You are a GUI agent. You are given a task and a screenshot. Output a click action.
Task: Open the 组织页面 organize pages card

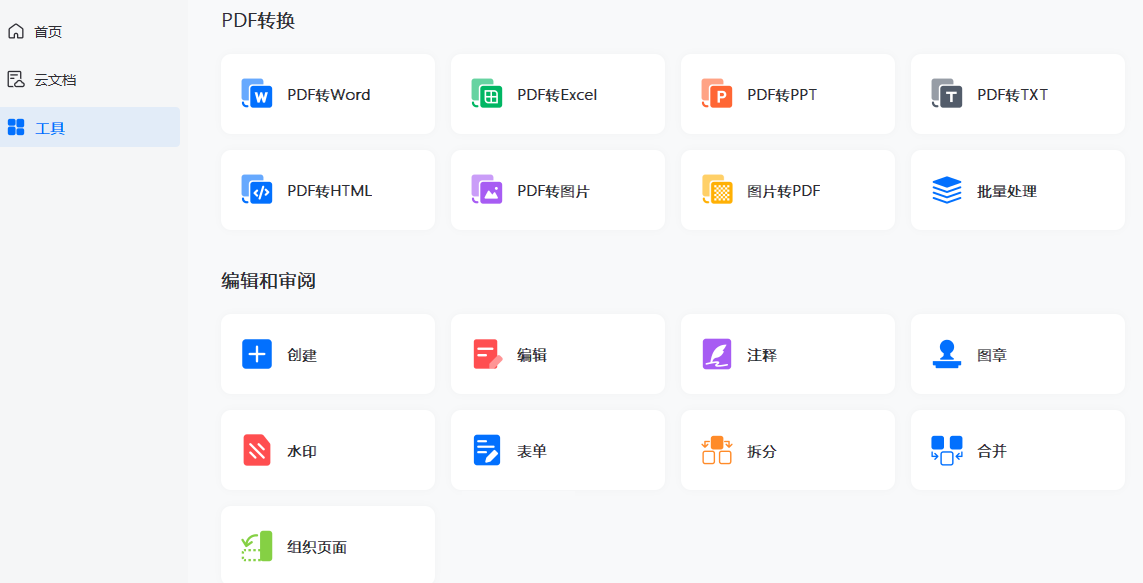tap(328, 545)
